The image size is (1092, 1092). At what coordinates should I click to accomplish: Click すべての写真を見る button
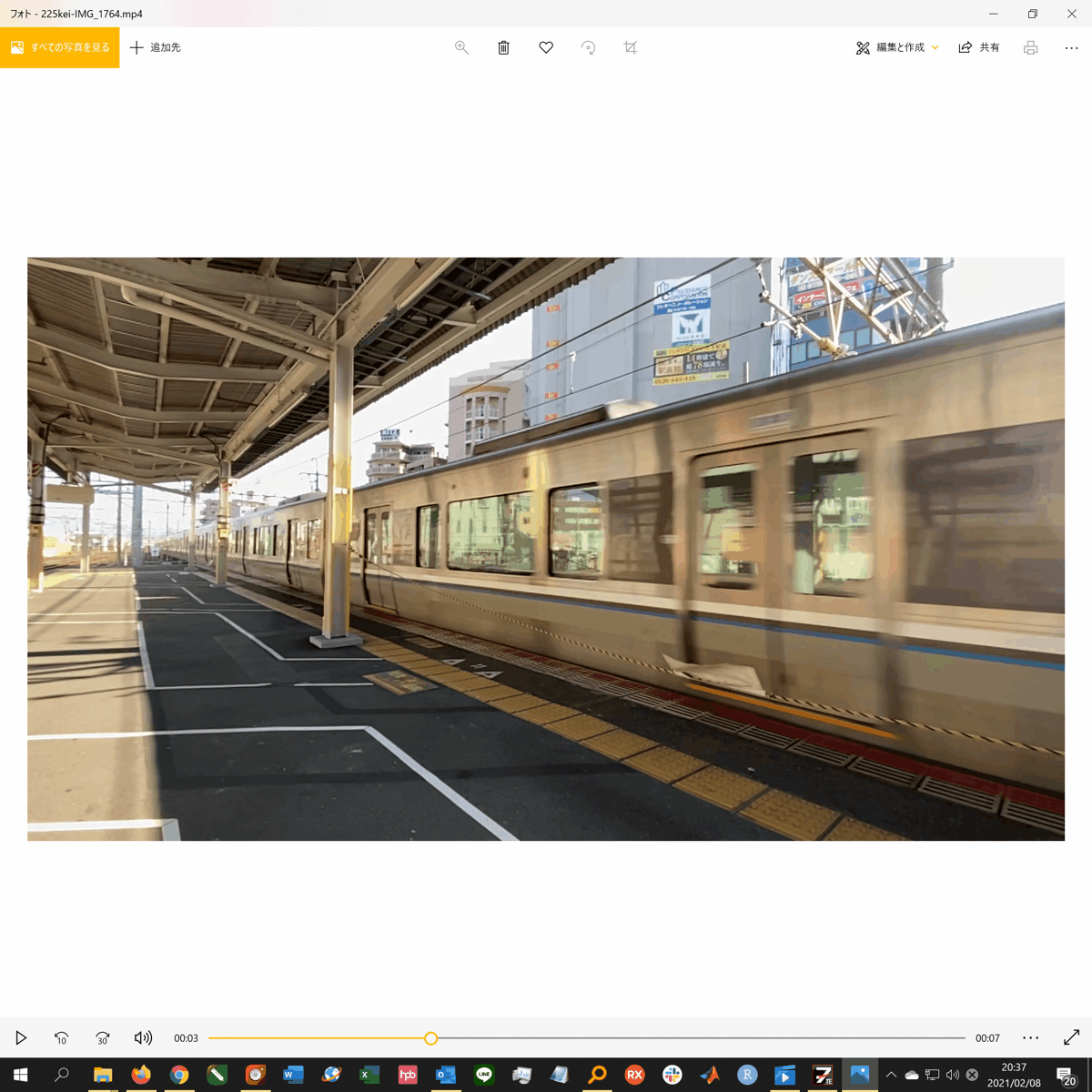pos(60,47)
